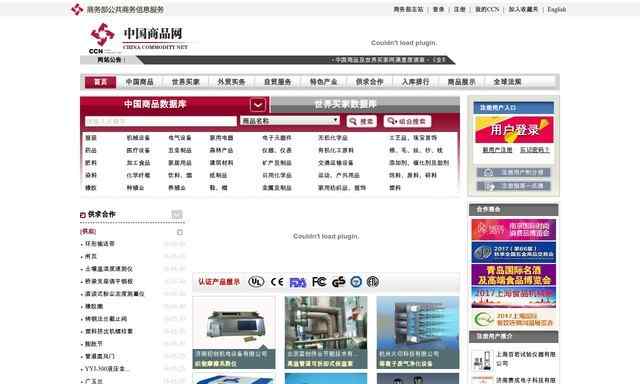Click the 加工食品 category link
This screenshot has width=640, height=384.
[138, 163]
